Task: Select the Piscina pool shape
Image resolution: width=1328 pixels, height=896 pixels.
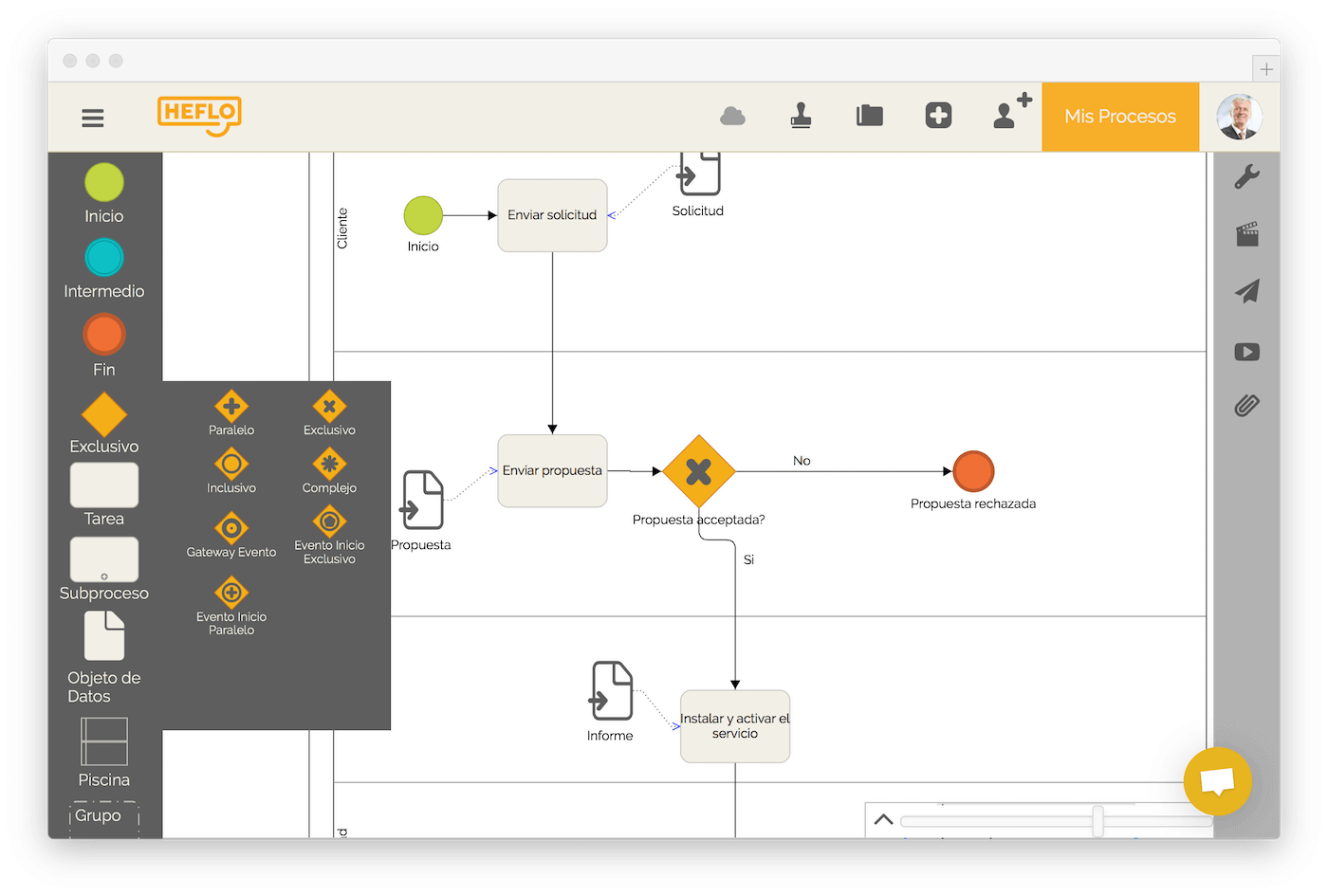Action: pyautogui.click(x=104, y=741)
